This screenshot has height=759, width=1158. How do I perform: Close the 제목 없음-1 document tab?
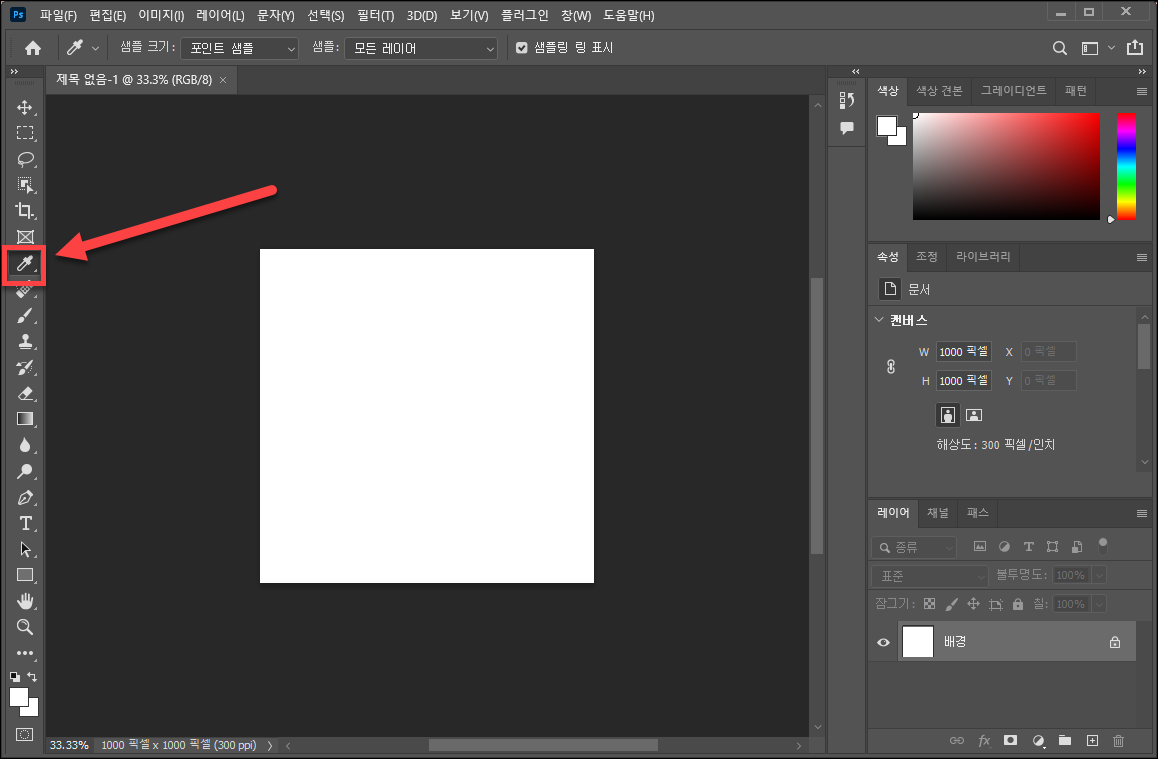(x=223, y=80)
